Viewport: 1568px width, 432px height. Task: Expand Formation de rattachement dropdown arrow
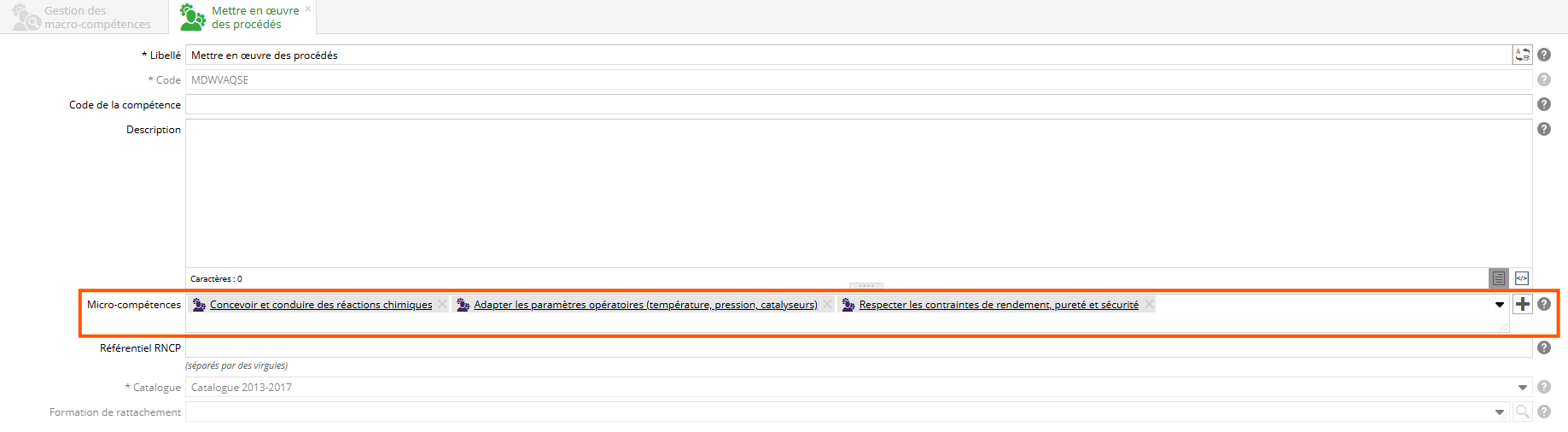(x=1499, y=412)
